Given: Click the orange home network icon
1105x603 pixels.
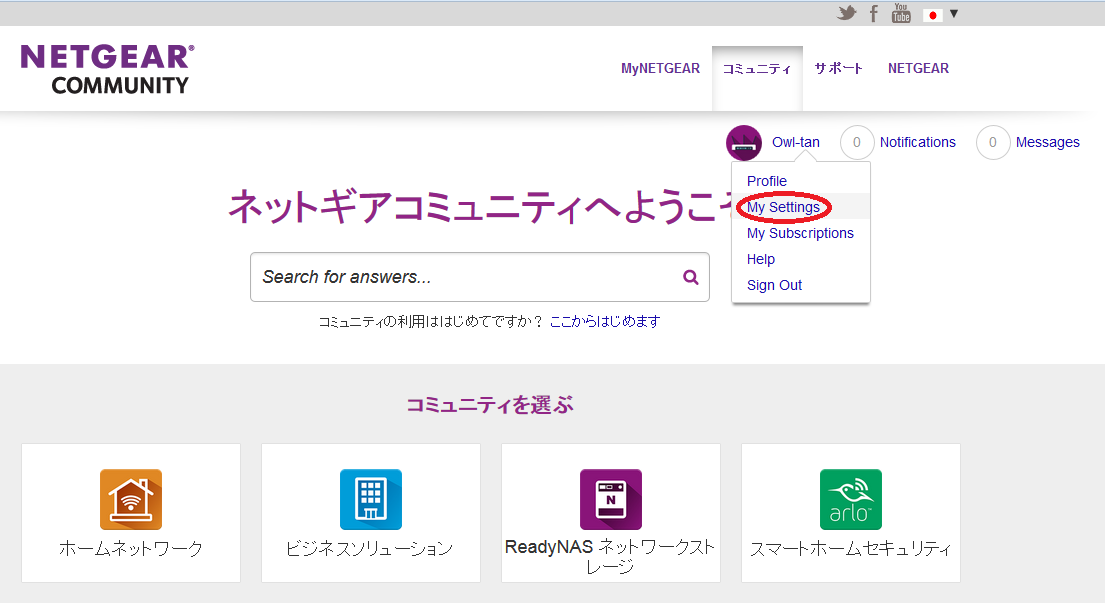Looking at the screenshot, I should tap(131, 499).
